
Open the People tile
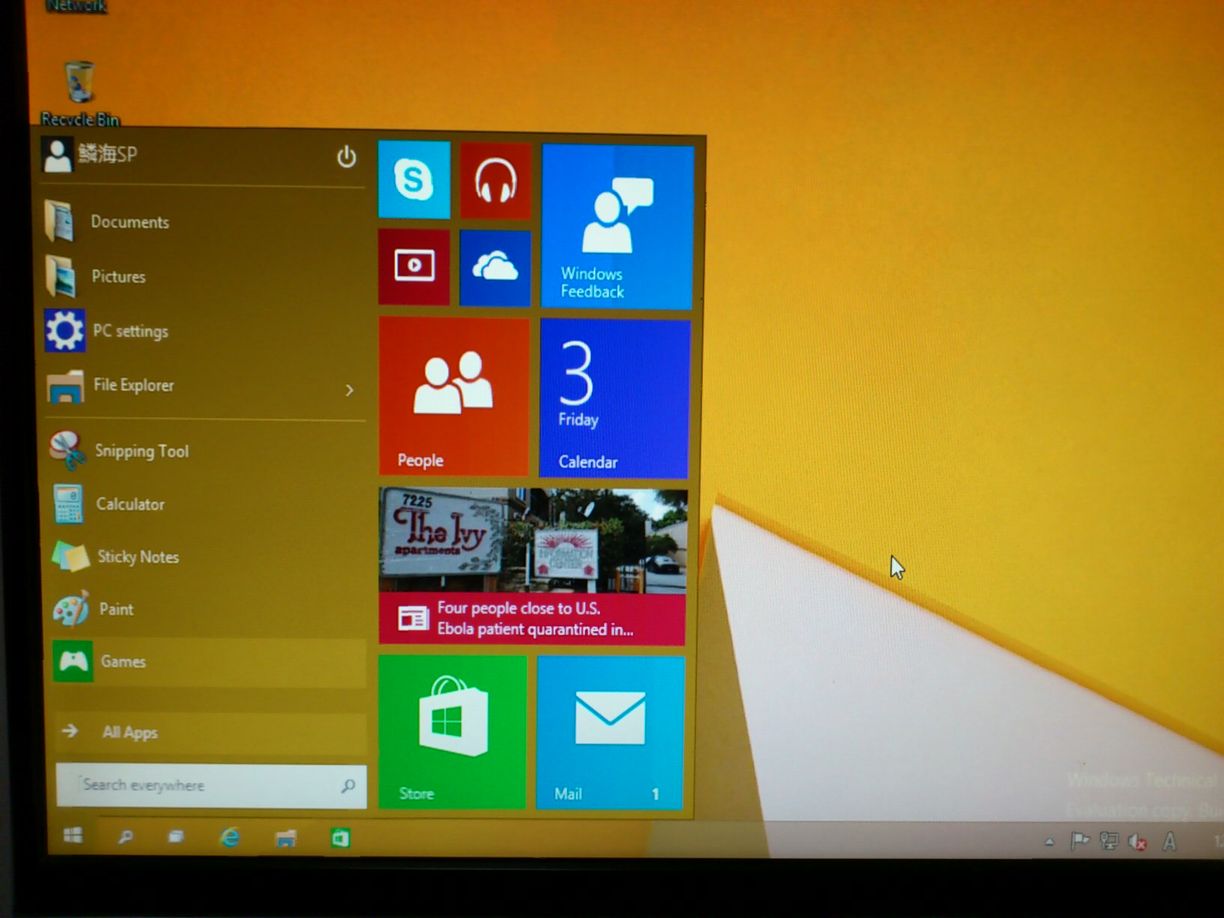(454, 396)
